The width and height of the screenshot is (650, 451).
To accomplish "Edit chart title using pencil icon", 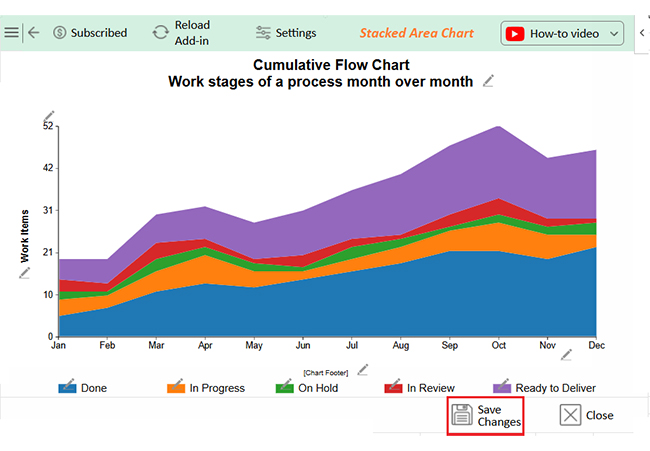I will pyautogui.click(x=488, y=81).
